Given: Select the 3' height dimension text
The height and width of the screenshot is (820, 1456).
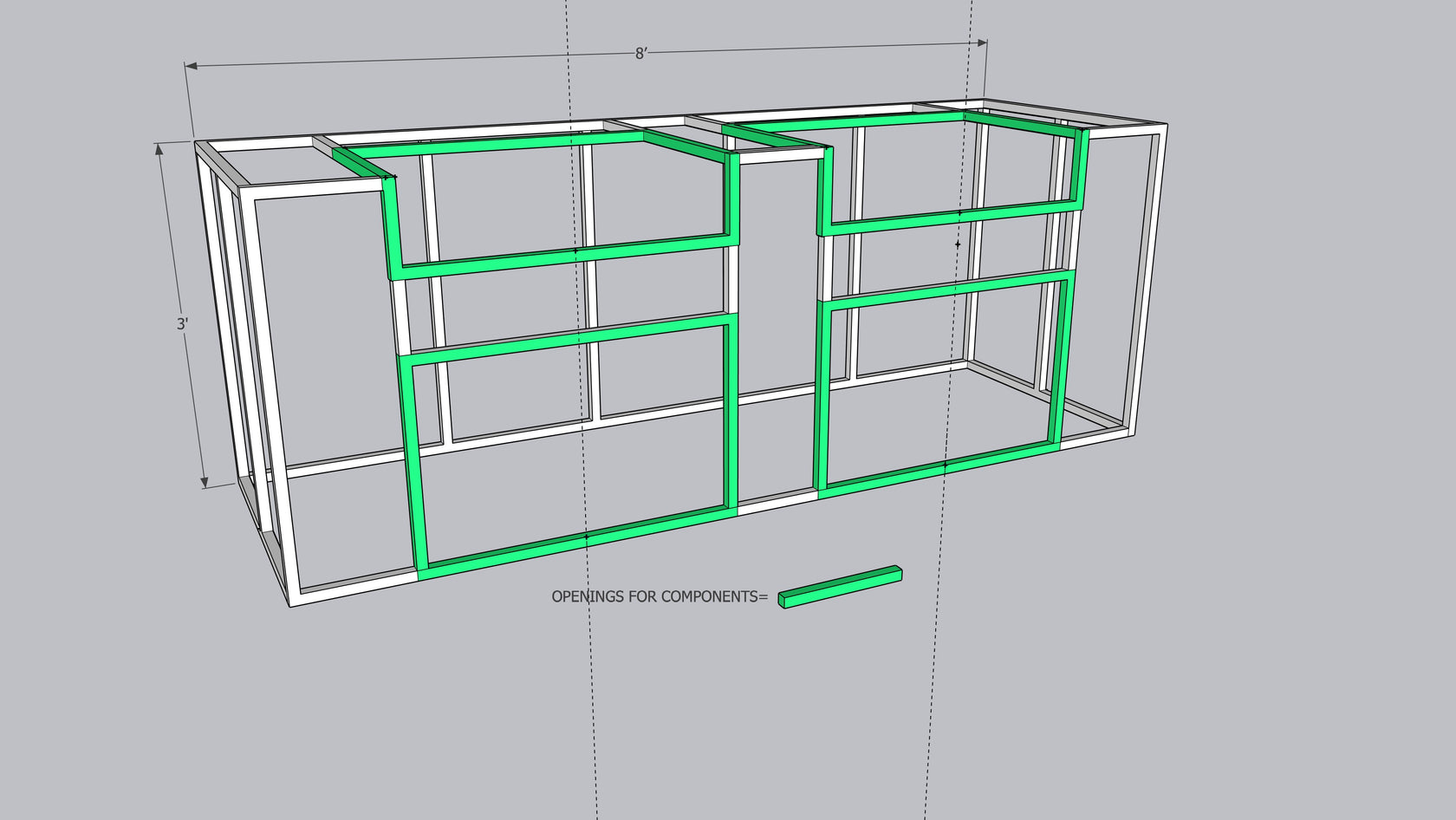Looking at the screenshot, I should (182, 323).
